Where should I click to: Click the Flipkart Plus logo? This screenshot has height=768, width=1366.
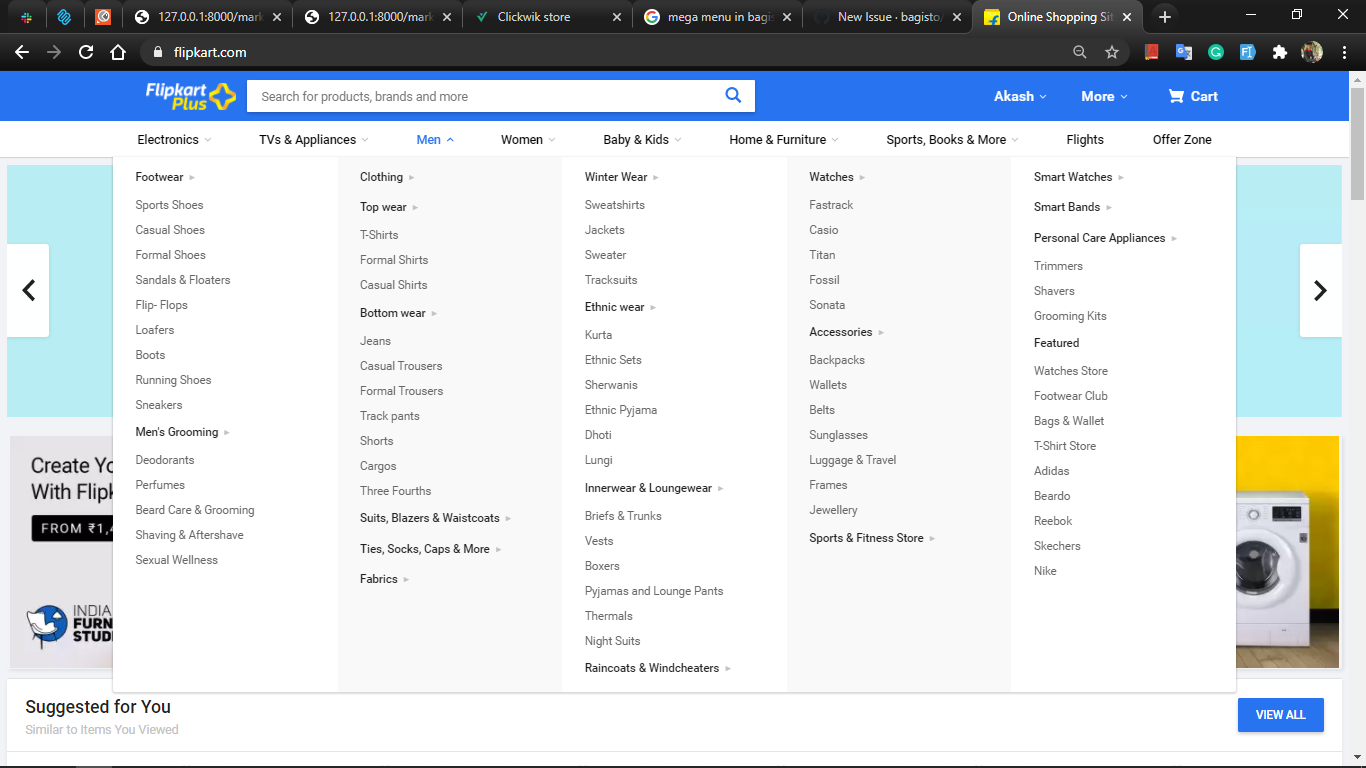click(190, 96)
